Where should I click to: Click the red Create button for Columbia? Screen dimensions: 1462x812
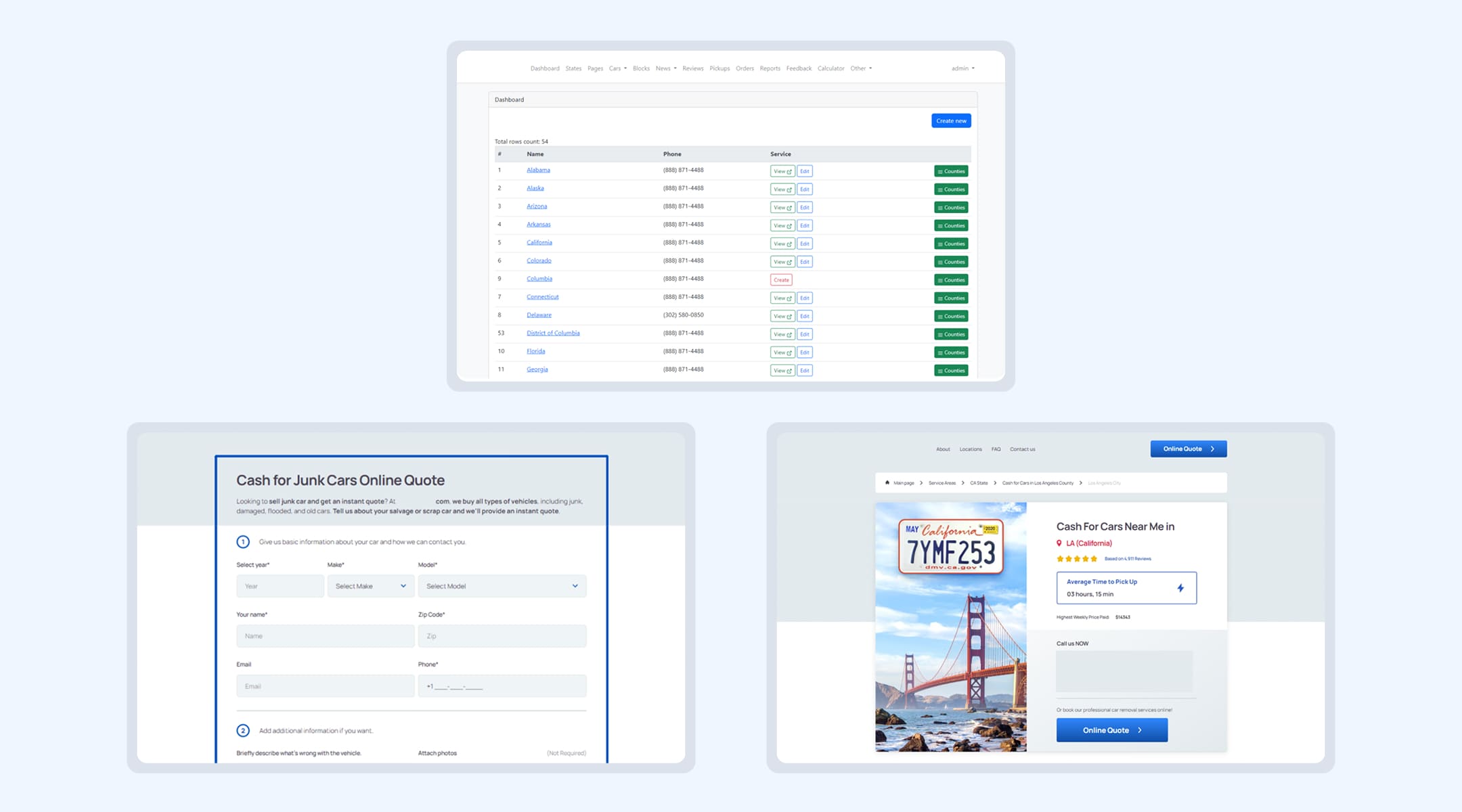click(781, 280)
